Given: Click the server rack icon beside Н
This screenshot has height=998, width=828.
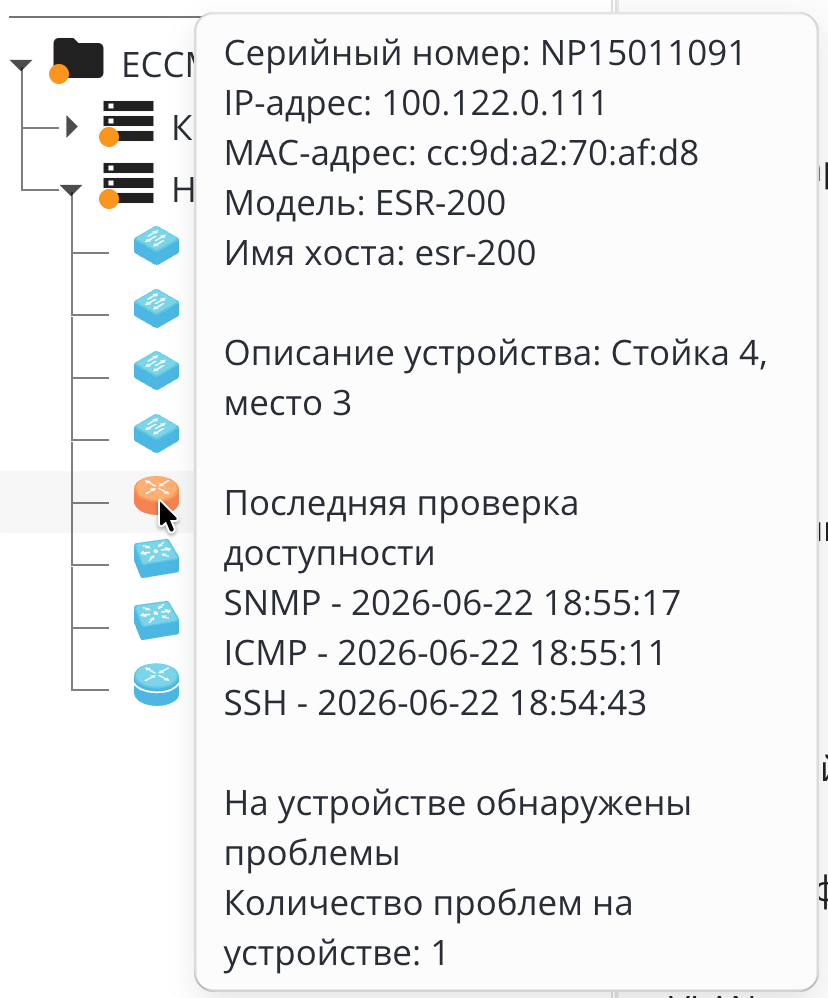Looking at the screenshot, I should pos(129,183).
